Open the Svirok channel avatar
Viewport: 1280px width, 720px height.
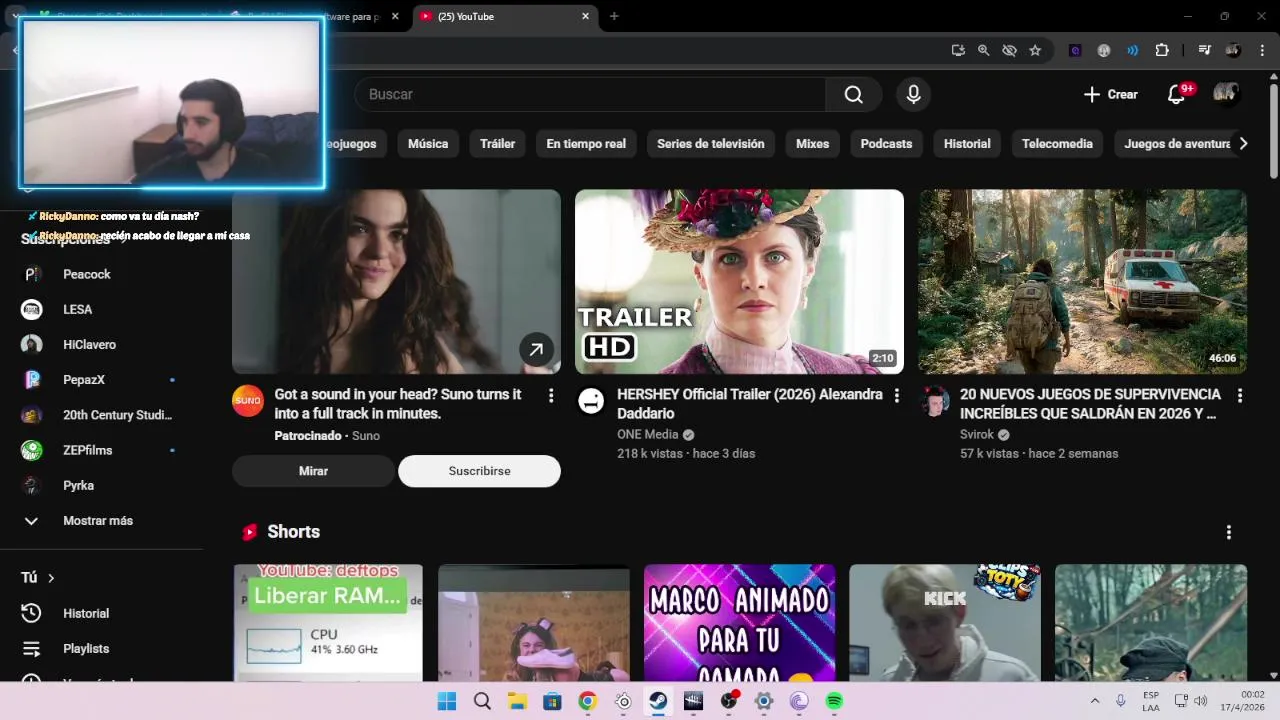click(x=935, y=401)
